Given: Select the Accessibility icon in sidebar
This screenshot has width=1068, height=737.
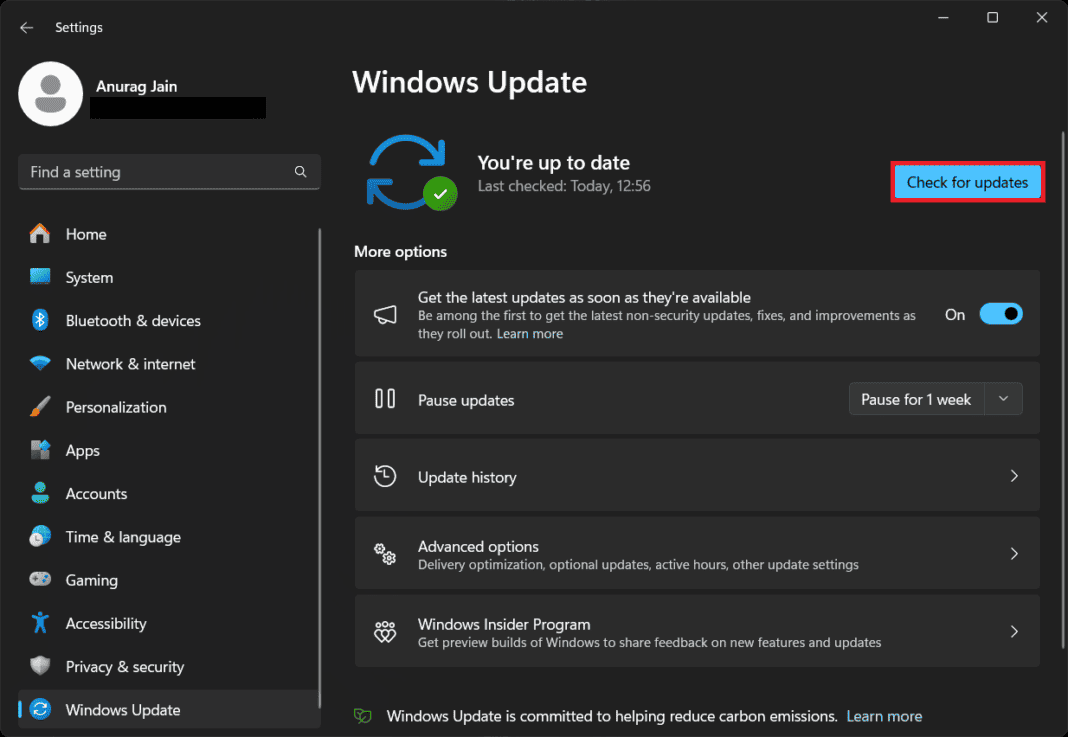Looking at the screenshot, I should [x=38, y=623].
